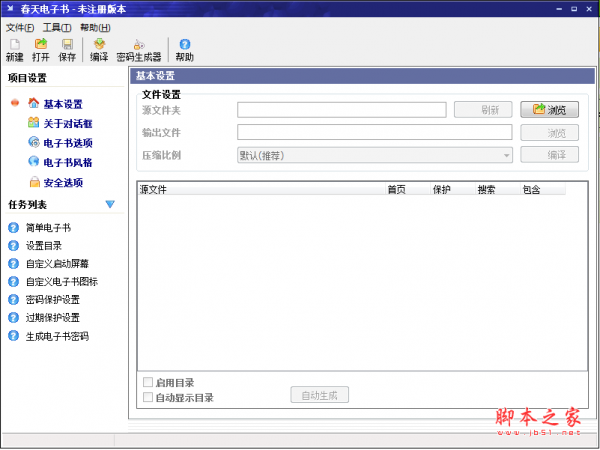
Task: Click the people icon next to 关于对话框
Action: point(33,122)
